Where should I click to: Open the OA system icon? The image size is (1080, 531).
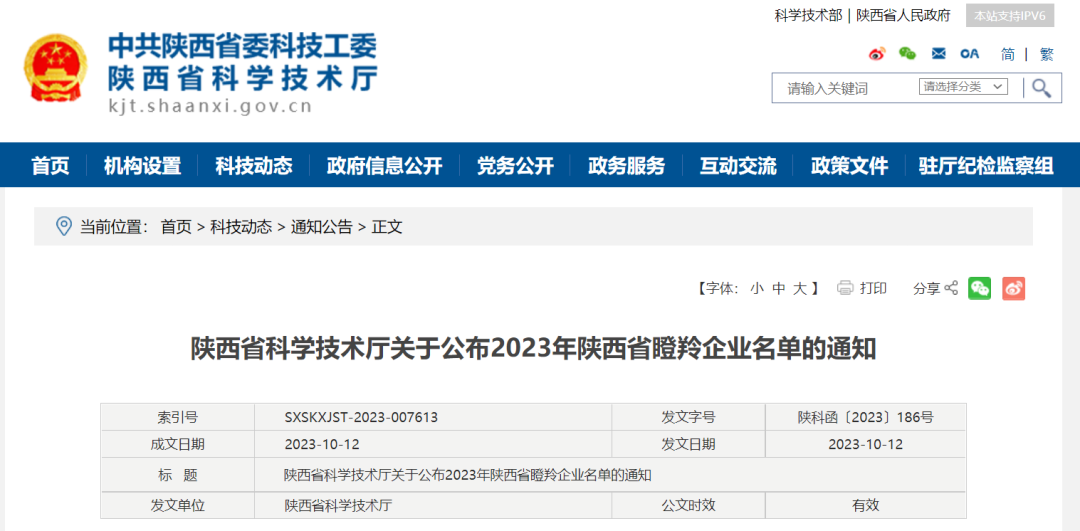[x=969, y=54]
